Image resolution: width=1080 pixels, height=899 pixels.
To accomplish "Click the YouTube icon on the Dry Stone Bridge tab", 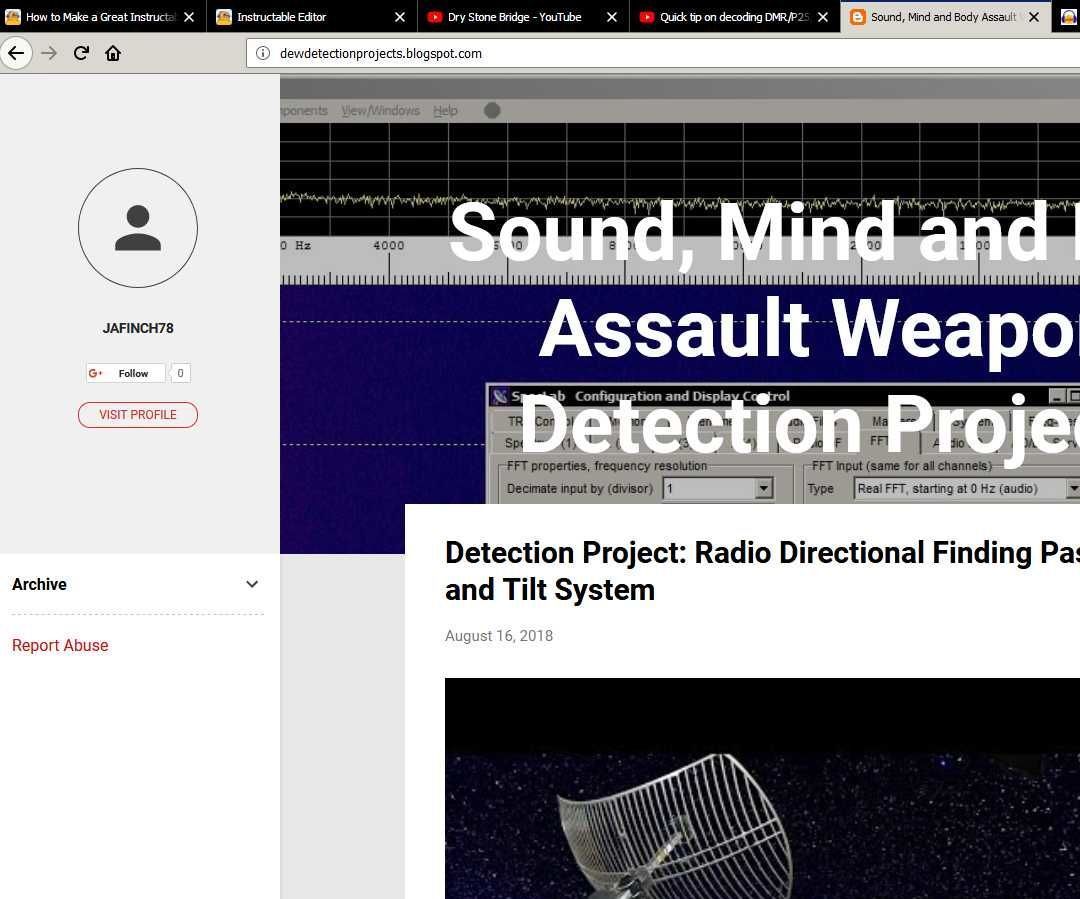I will coord(435,17).
